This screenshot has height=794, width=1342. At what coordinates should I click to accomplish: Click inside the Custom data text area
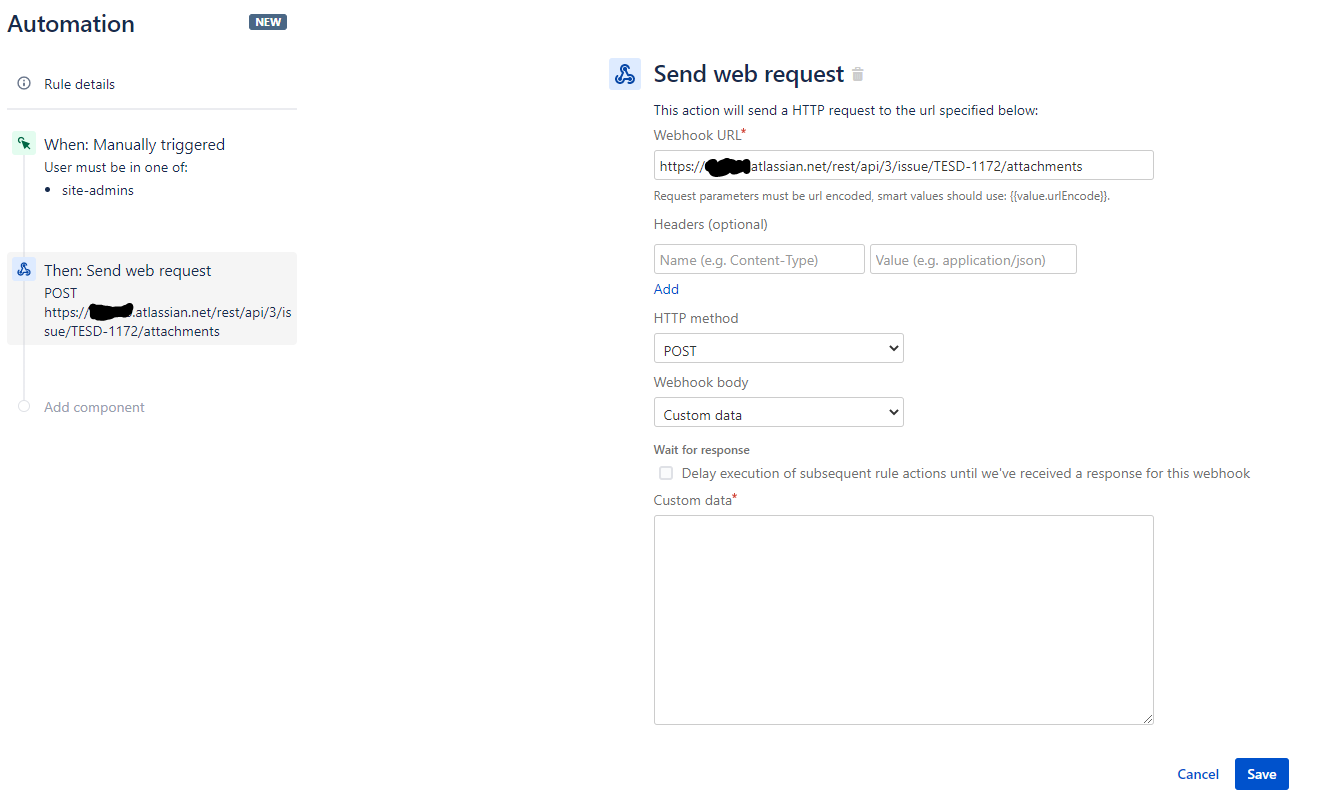click(904, 620)
